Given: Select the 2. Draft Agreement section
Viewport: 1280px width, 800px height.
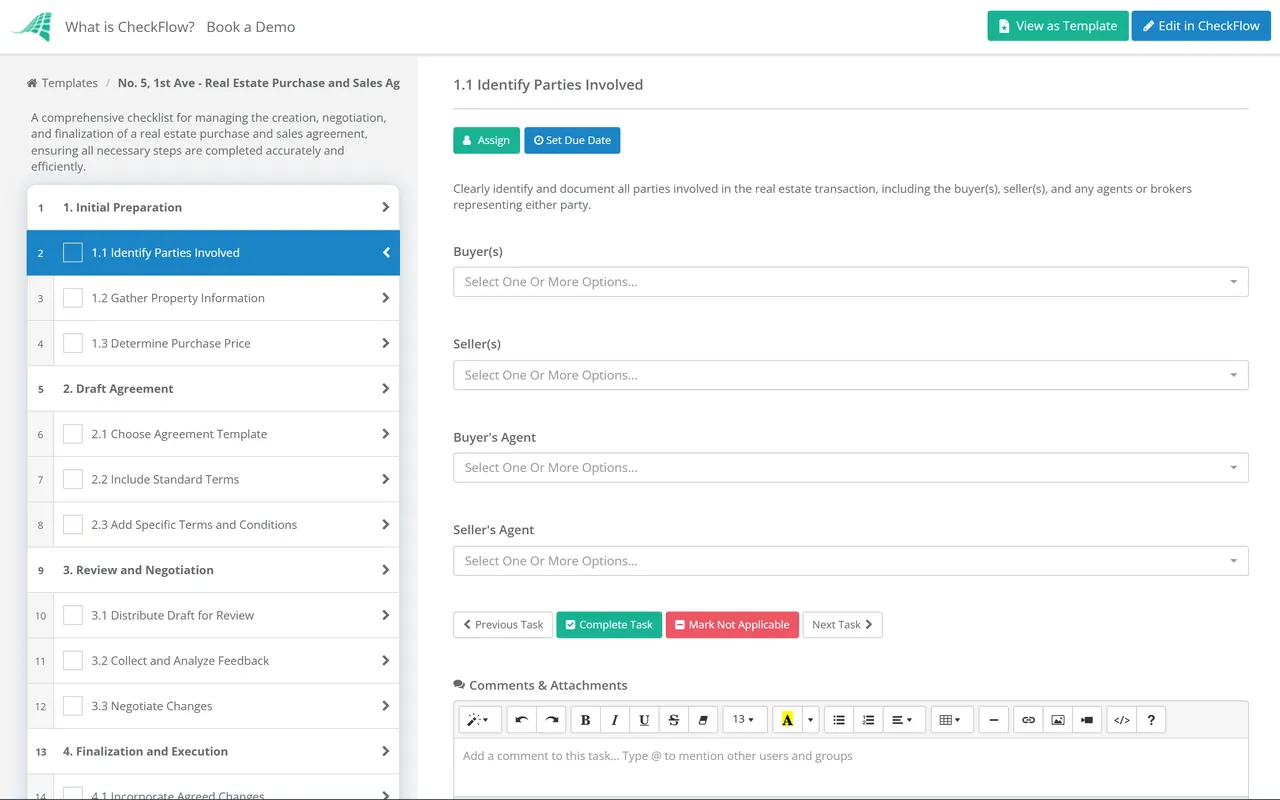Looking at the screenshot, I should tap(213, 389).
